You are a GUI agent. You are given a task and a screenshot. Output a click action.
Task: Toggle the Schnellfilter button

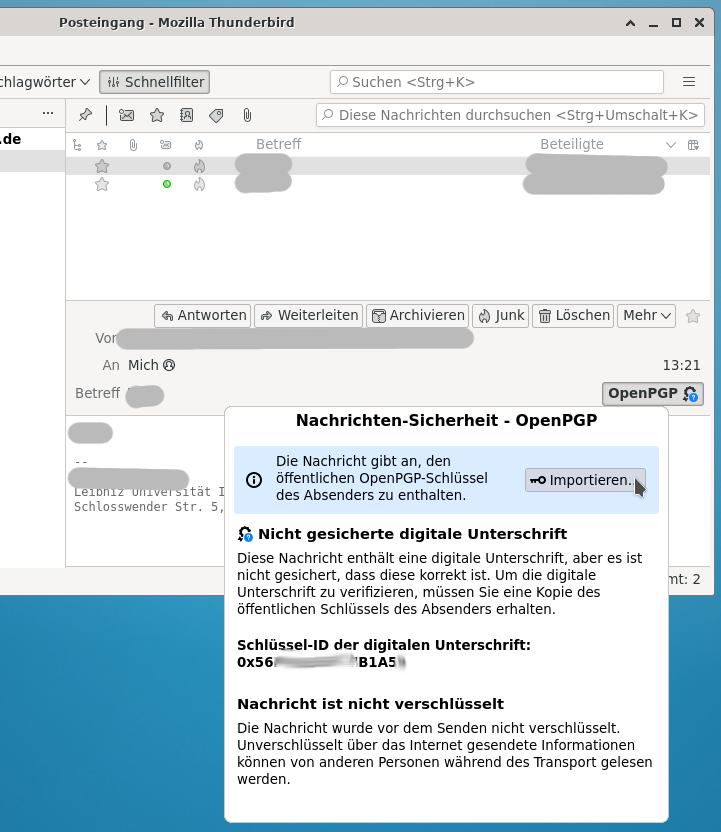pos(154,82)
